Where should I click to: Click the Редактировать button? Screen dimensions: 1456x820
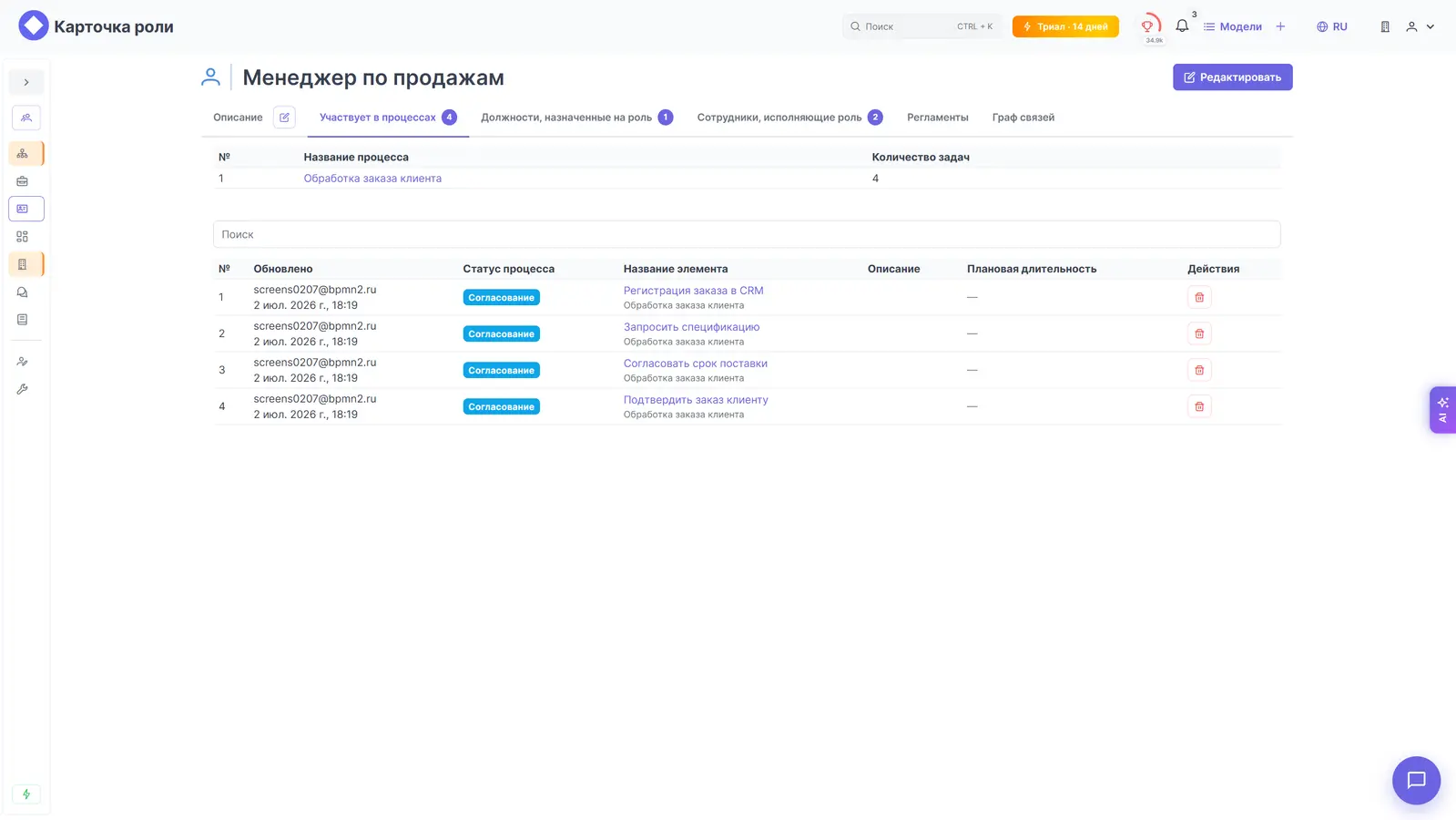(x=1232, y=77)
